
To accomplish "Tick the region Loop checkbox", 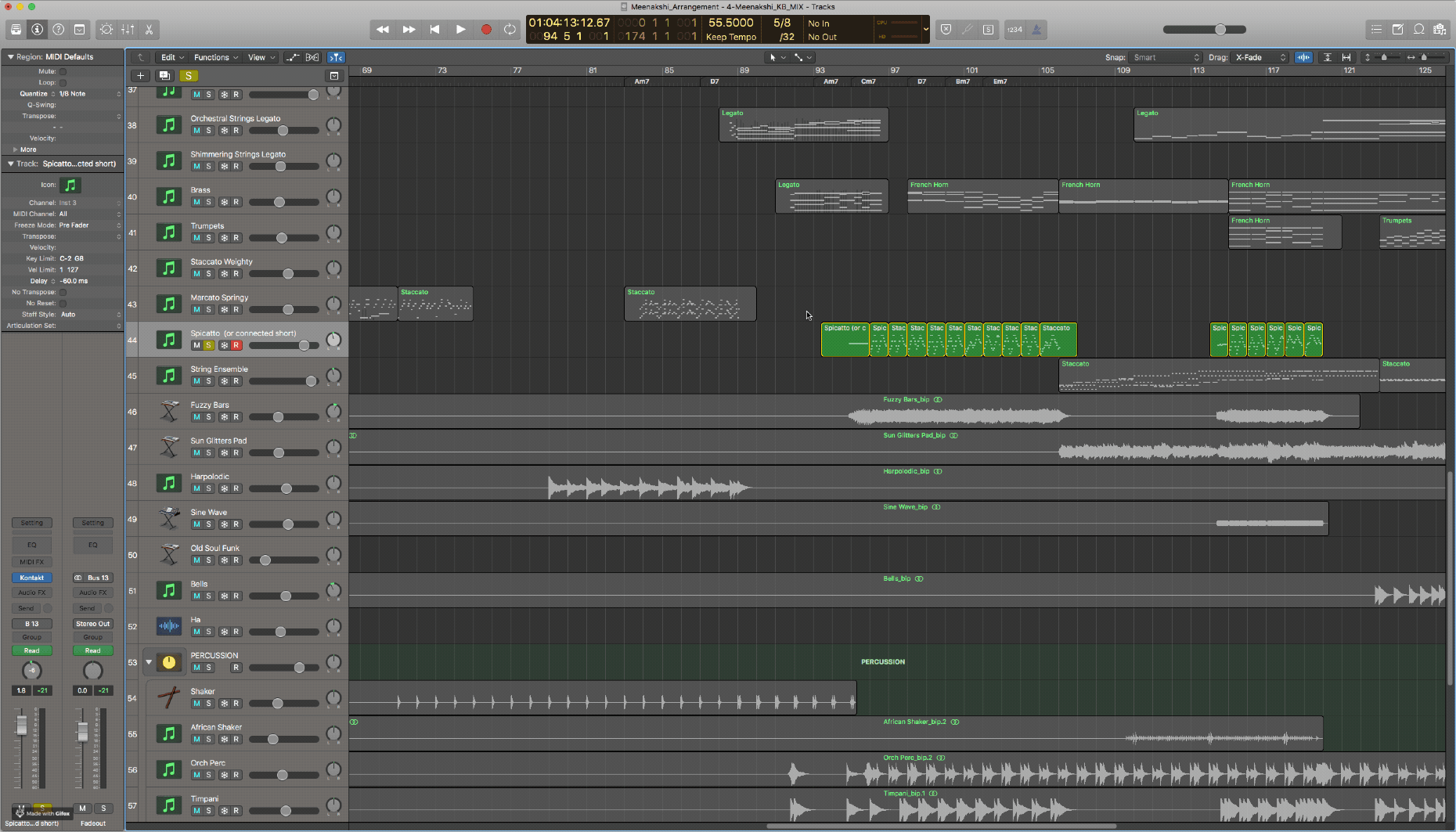I will [x=63, y=82].
